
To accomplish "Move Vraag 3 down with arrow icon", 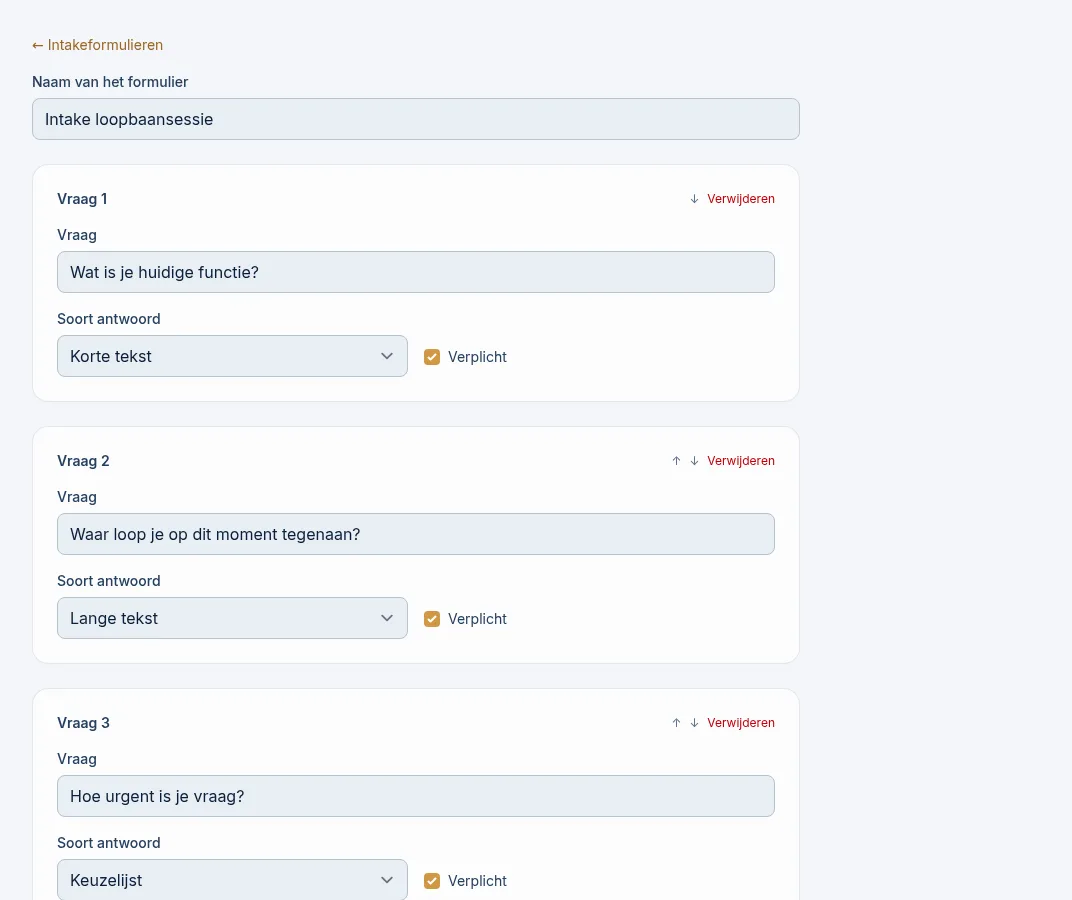I will click(694, 723).
